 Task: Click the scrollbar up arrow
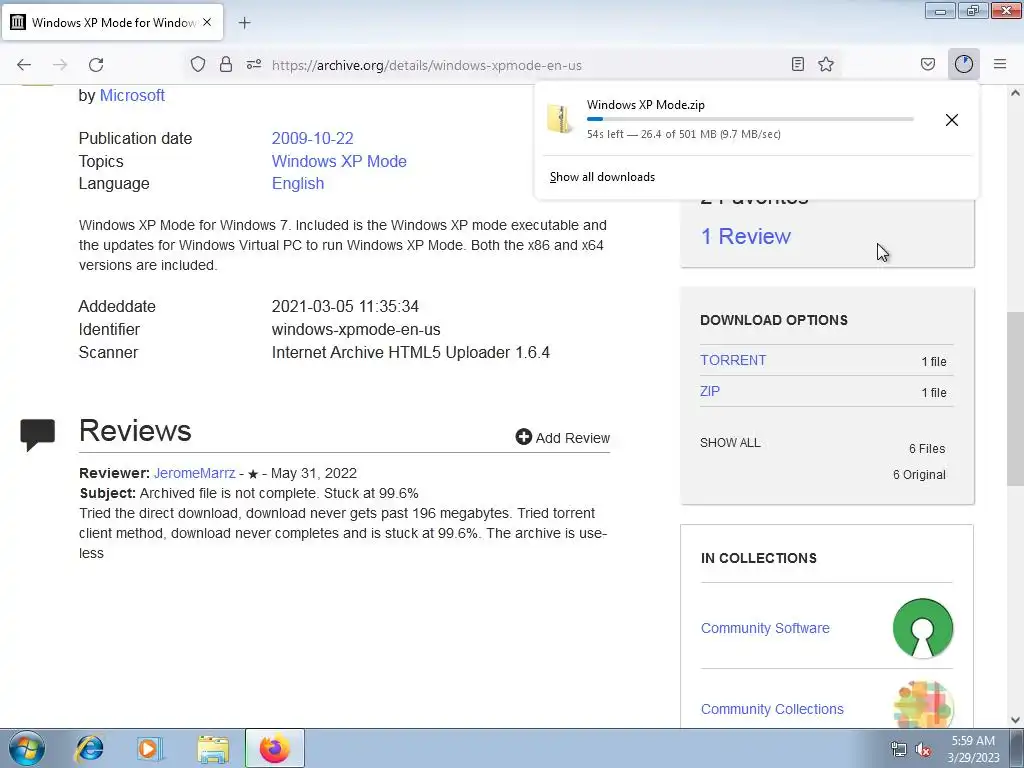click(1015, 93)
